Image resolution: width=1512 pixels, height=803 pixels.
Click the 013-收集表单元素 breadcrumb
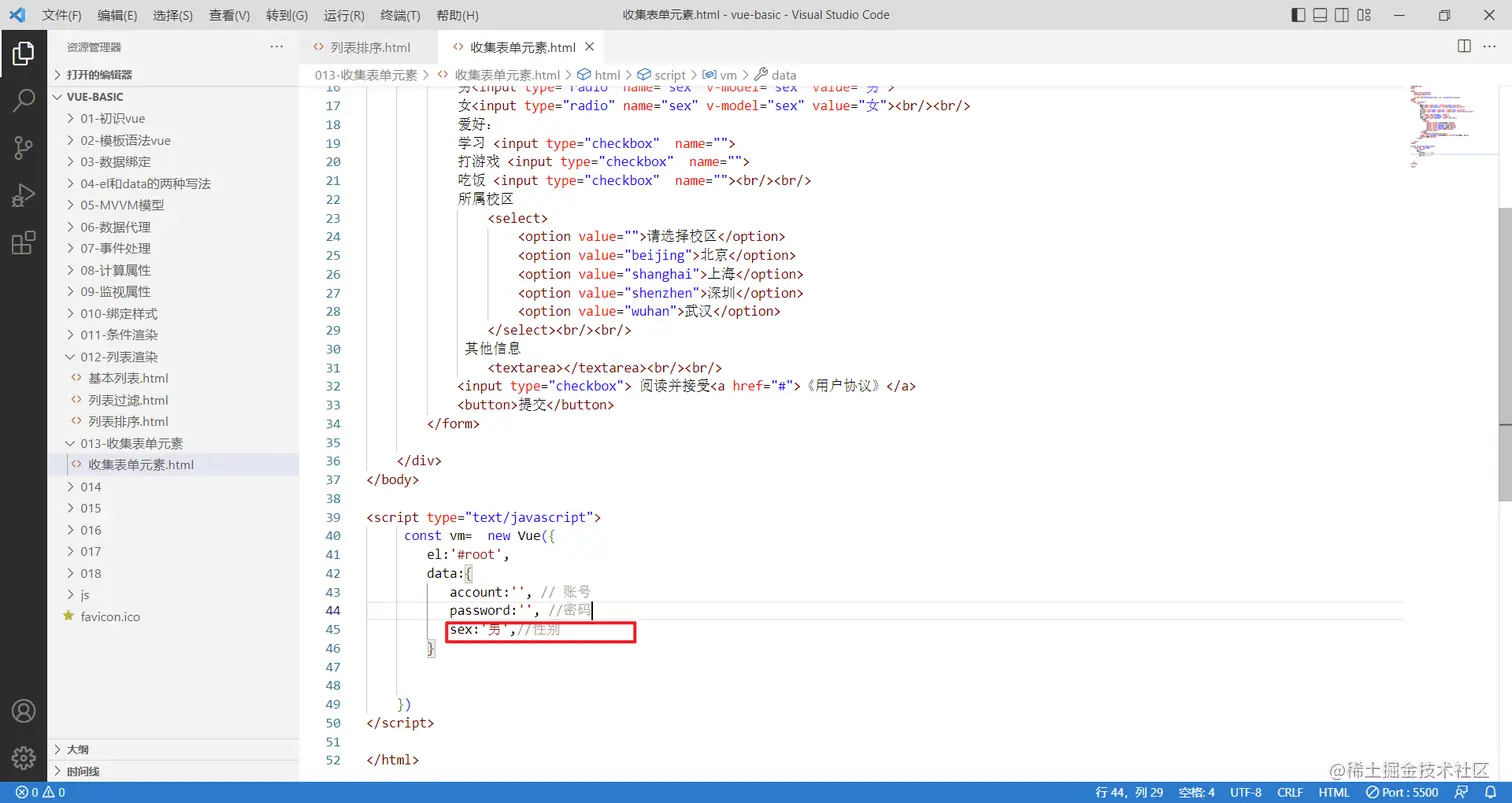pyautogui.click(x=366, y=75)
